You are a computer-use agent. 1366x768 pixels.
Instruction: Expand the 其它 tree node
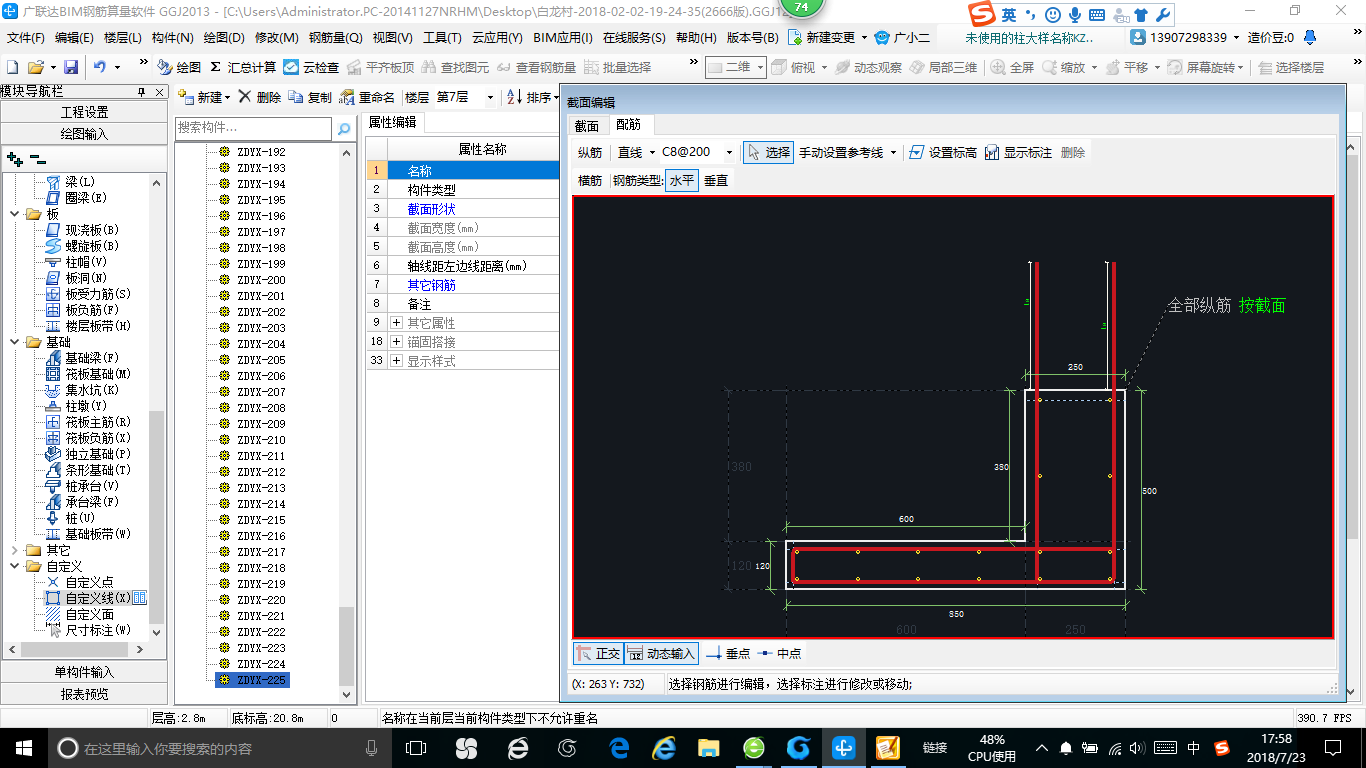coord(14,550)
